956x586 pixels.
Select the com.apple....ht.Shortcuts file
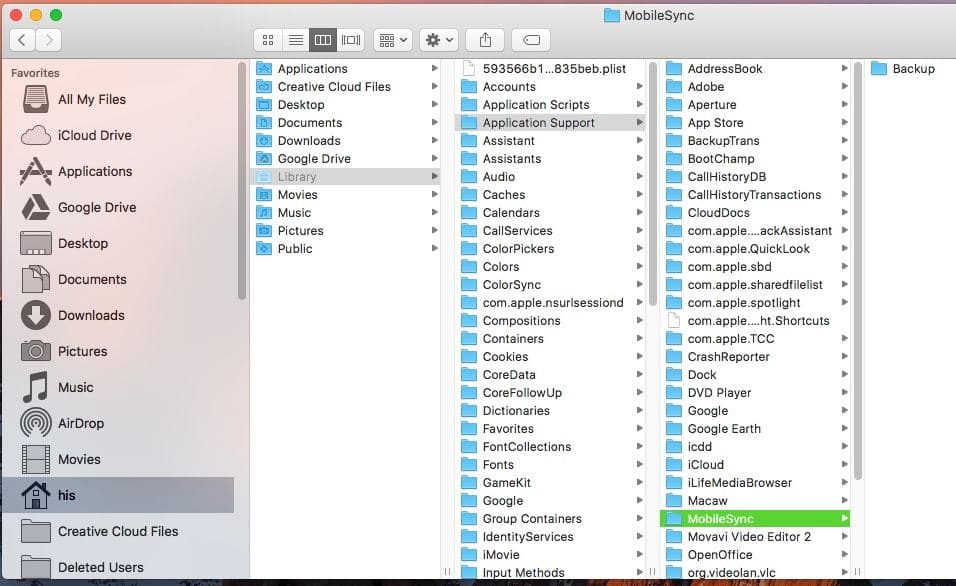click(755, 321)
